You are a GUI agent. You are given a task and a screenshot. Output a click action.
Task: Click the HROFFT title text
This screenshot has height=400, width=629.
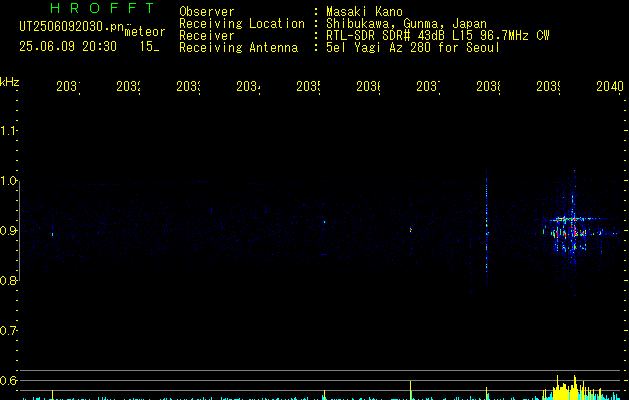click(102, 8)
